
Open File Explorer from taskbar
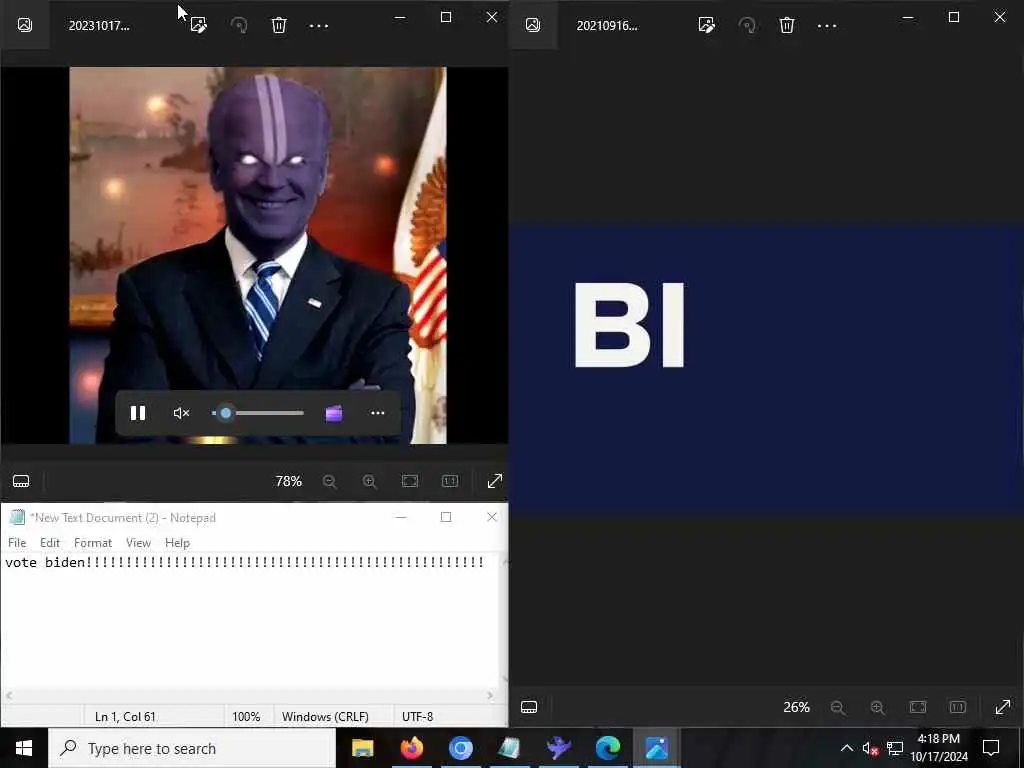tap(362, 748)
